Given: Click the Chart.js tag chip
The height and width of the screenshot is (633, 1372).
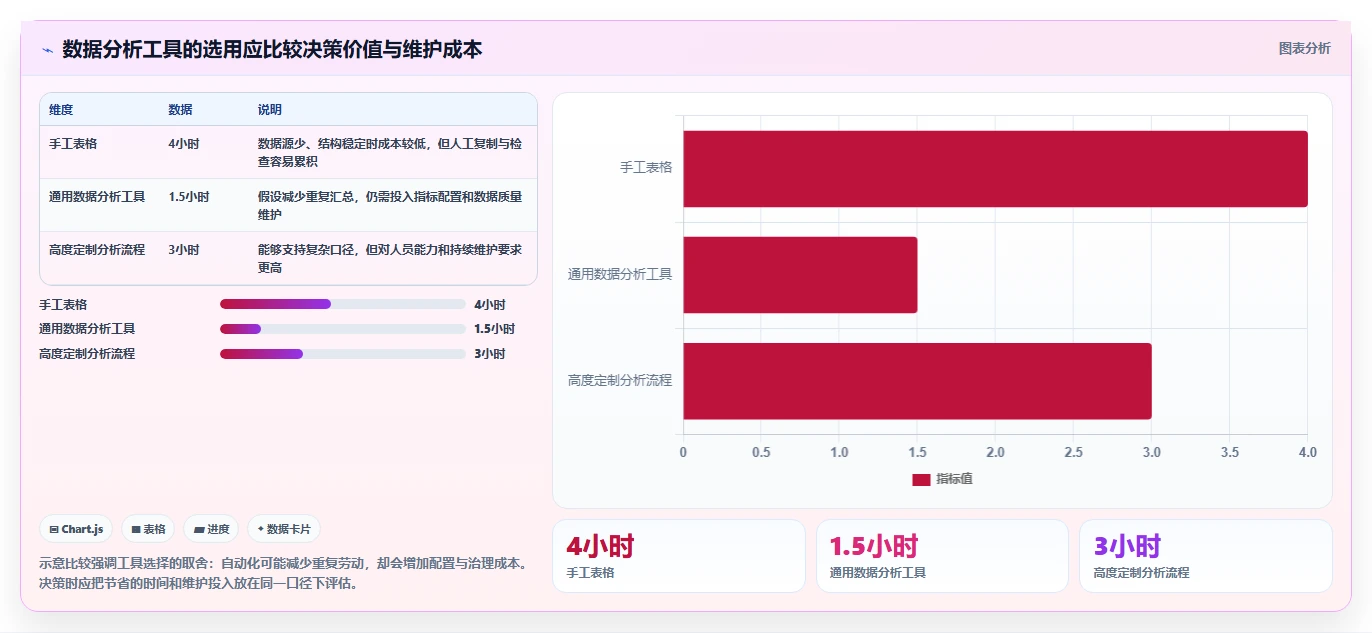Looking at the screenshot, I should click(76, 529).
